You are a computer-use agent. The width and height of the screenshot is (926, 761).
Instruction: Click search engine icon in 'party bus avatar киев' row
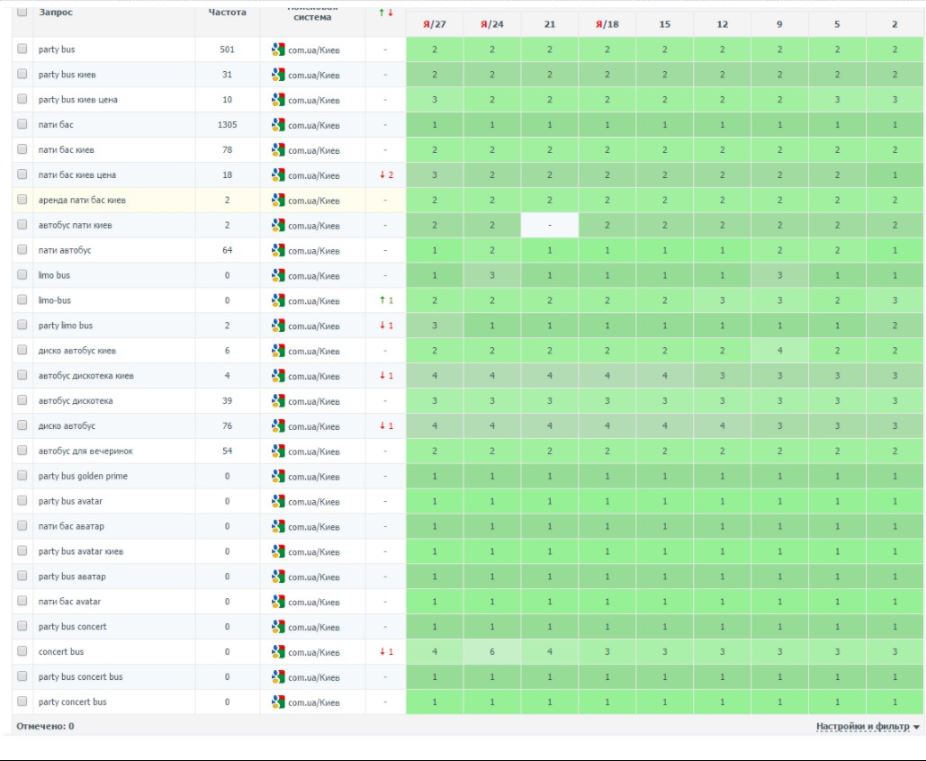[278, 551]
